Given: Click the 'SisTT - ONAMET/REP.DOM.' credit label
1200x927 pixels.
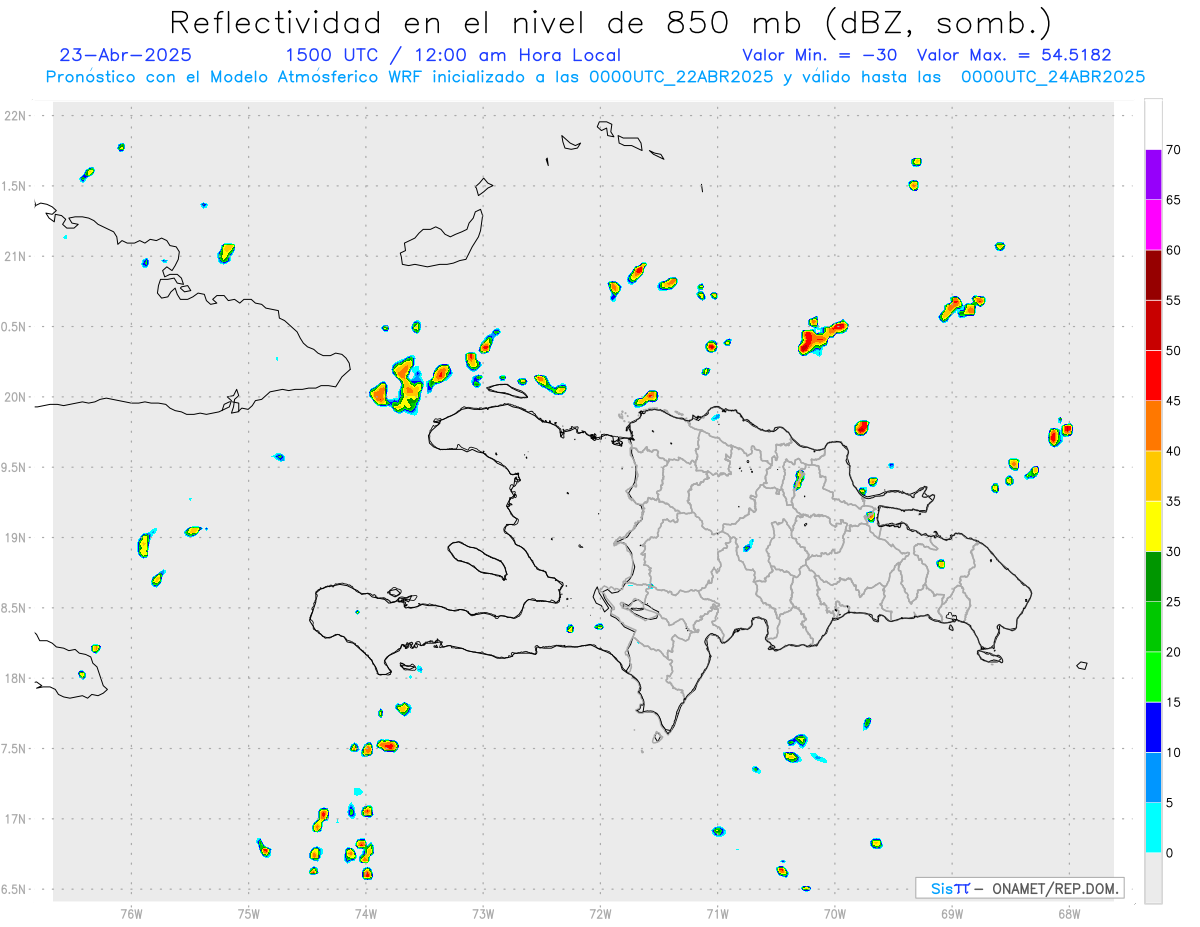Looking at the screenshot, I should pos(1020,888).
